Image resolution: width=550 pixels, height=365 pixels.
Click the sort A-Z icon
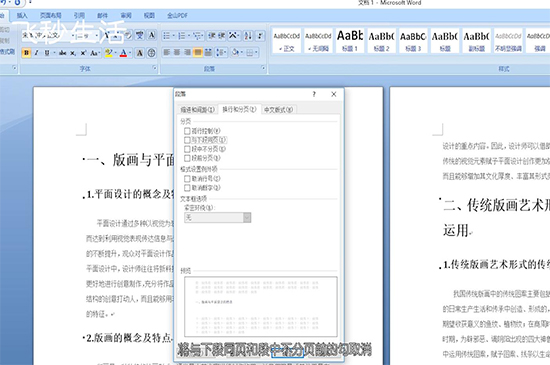[x=248, y=35]
